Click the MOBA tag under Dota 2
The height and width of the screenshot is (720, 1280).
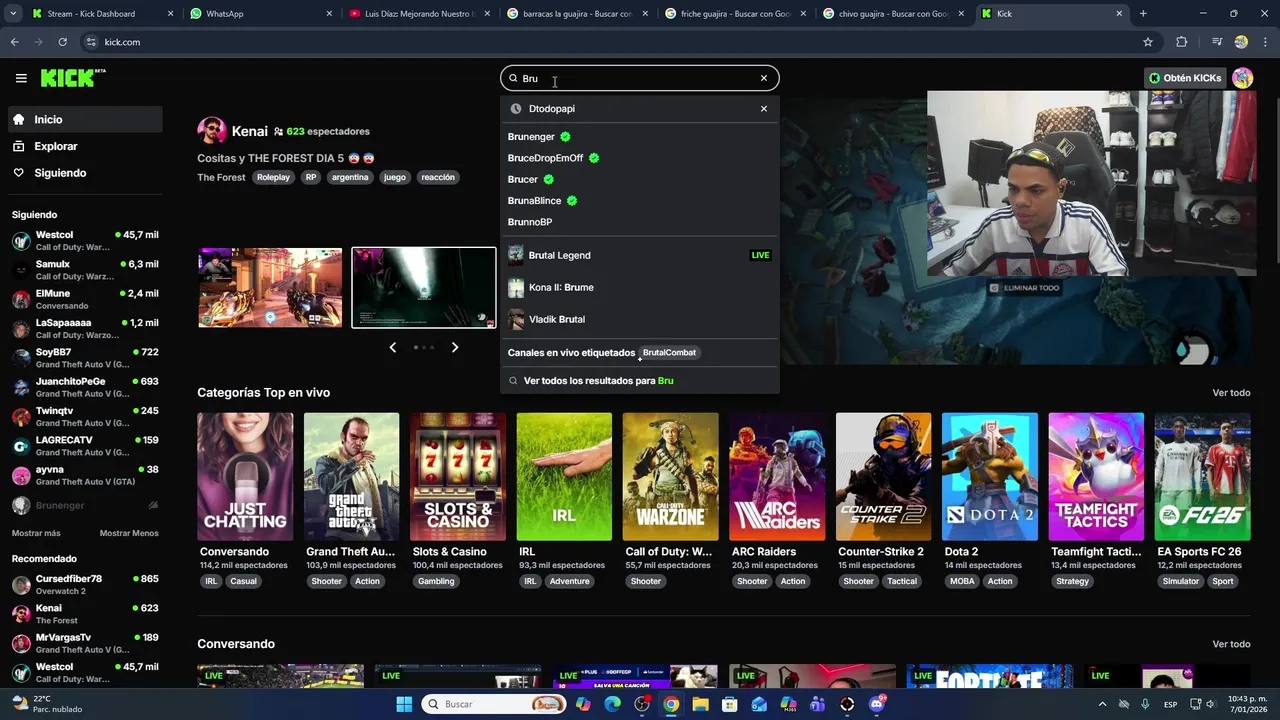click(962, 581)
